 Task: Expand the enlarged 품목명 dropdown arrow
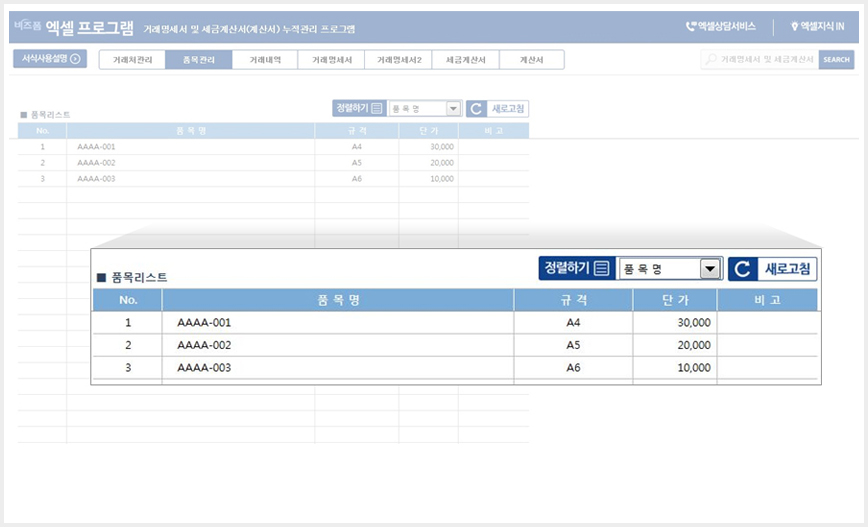pos(710,269)
